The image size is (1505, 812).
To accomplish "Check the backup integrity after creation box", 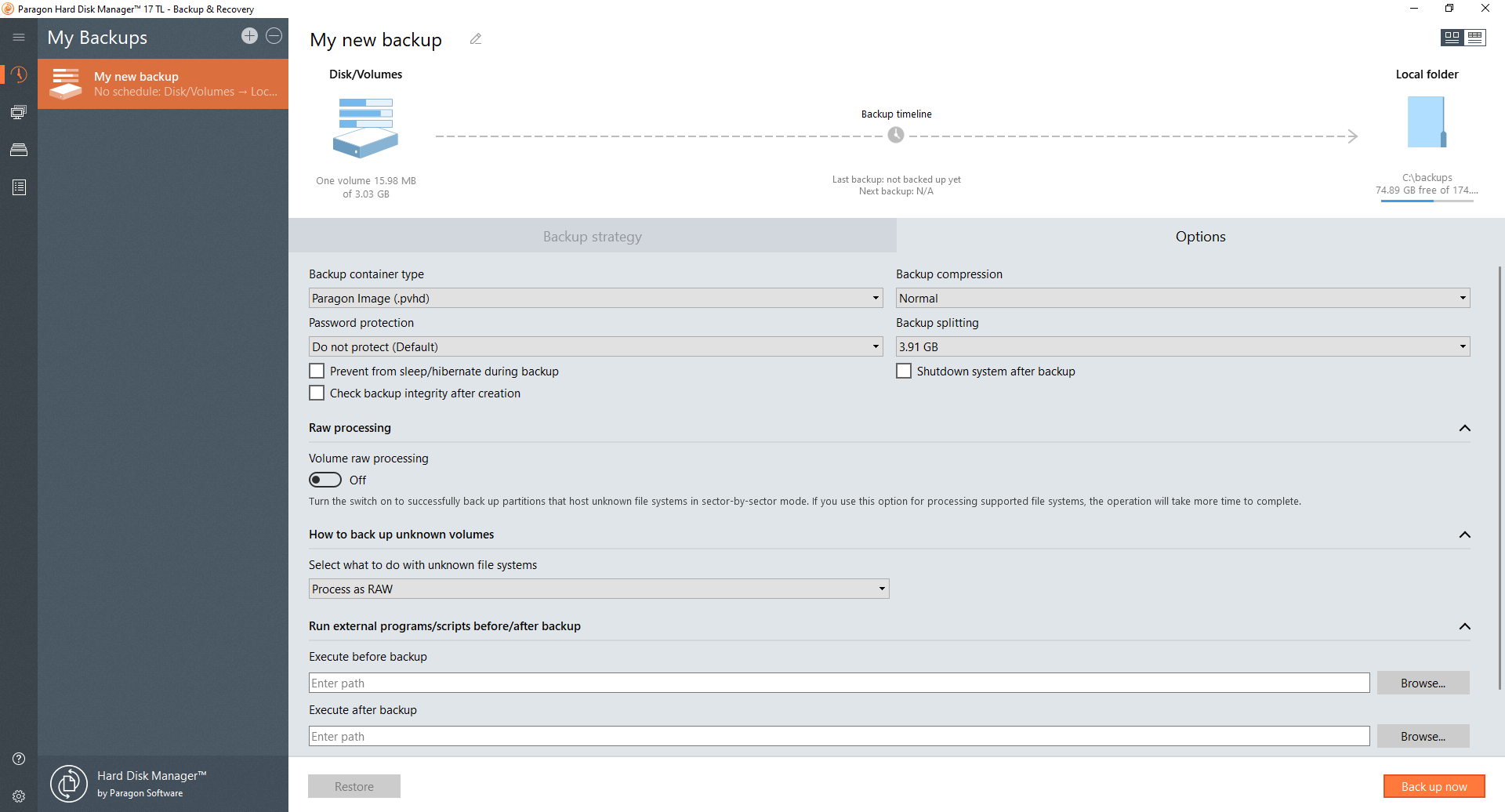I will pyautogui.click(x=317, y=393).
